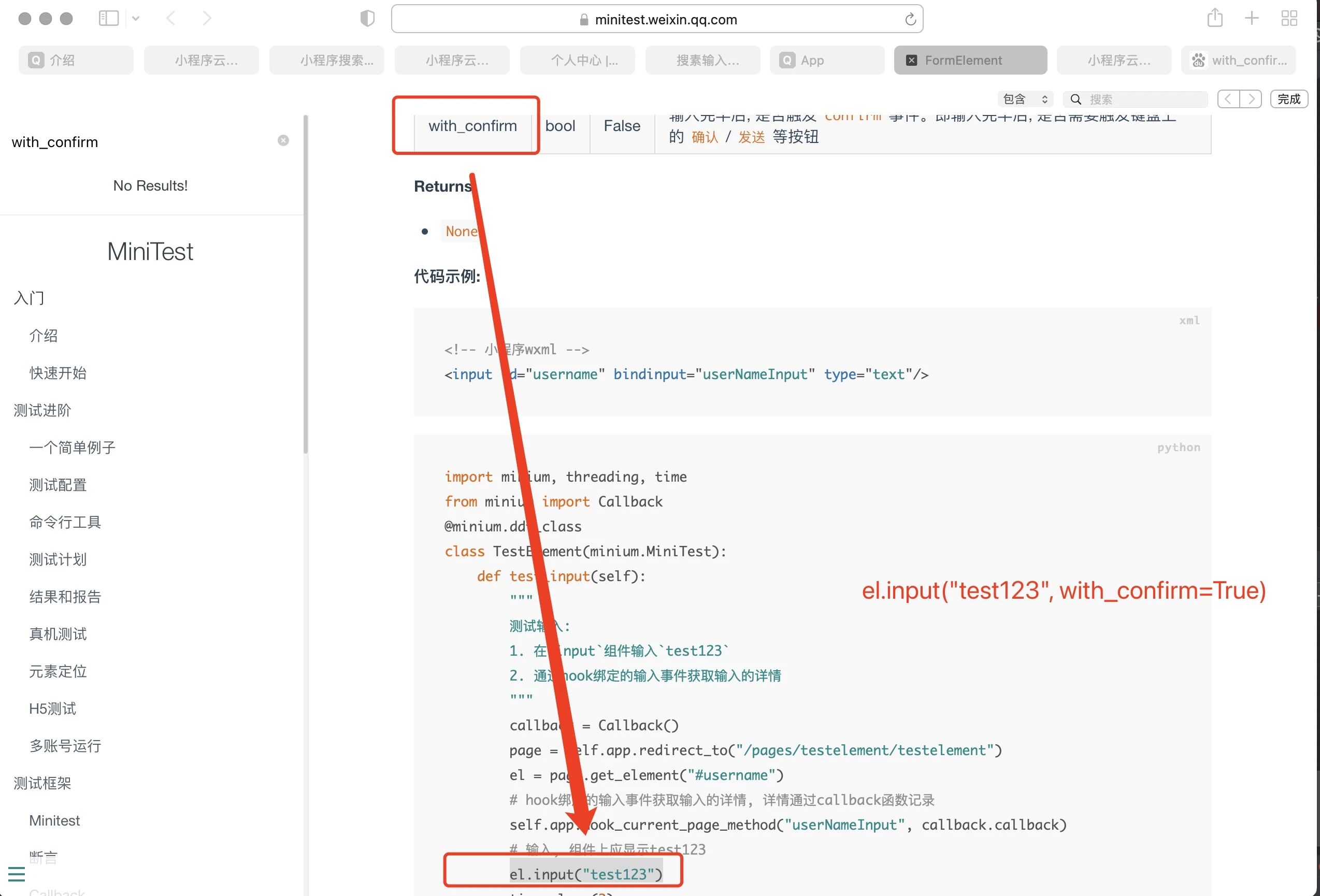Image resolution: width=1320 pixels, height=896 pixels.
Task: Open a new tab with plus icon
Action: click(x=1252, y=18)
